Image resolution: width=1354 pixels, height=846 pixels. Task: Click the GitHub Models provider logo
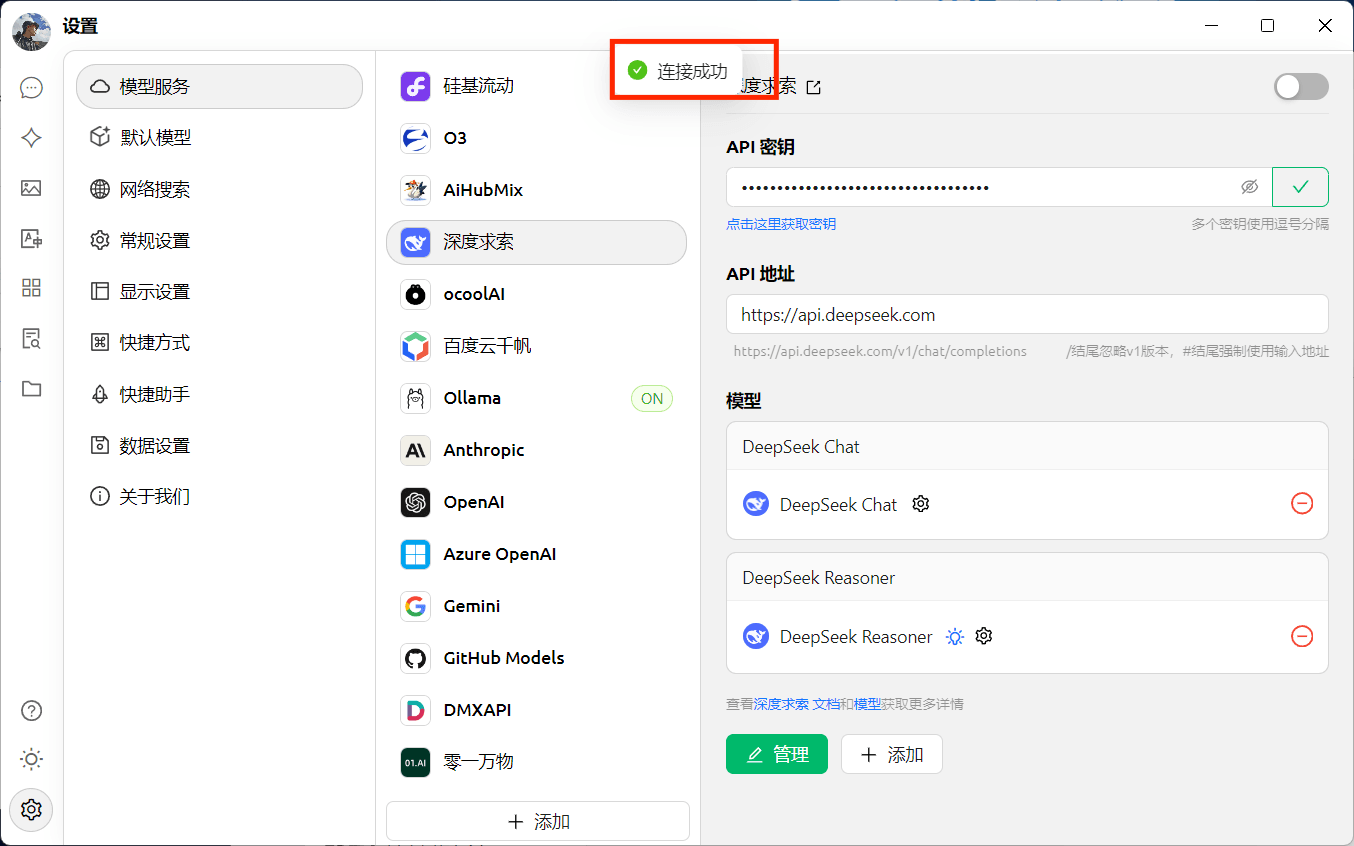click(415, 658)
